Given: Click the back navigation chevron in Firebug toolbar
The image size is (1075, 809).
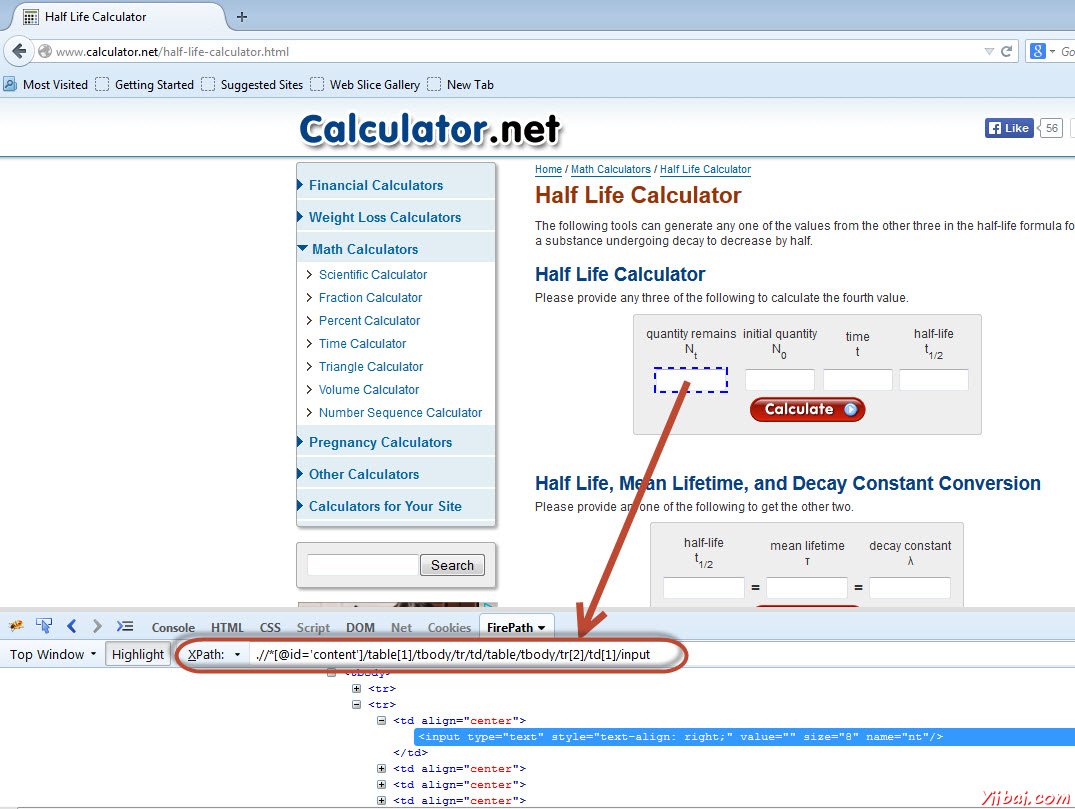Looking at the screenshot, I should click(71, 625).
